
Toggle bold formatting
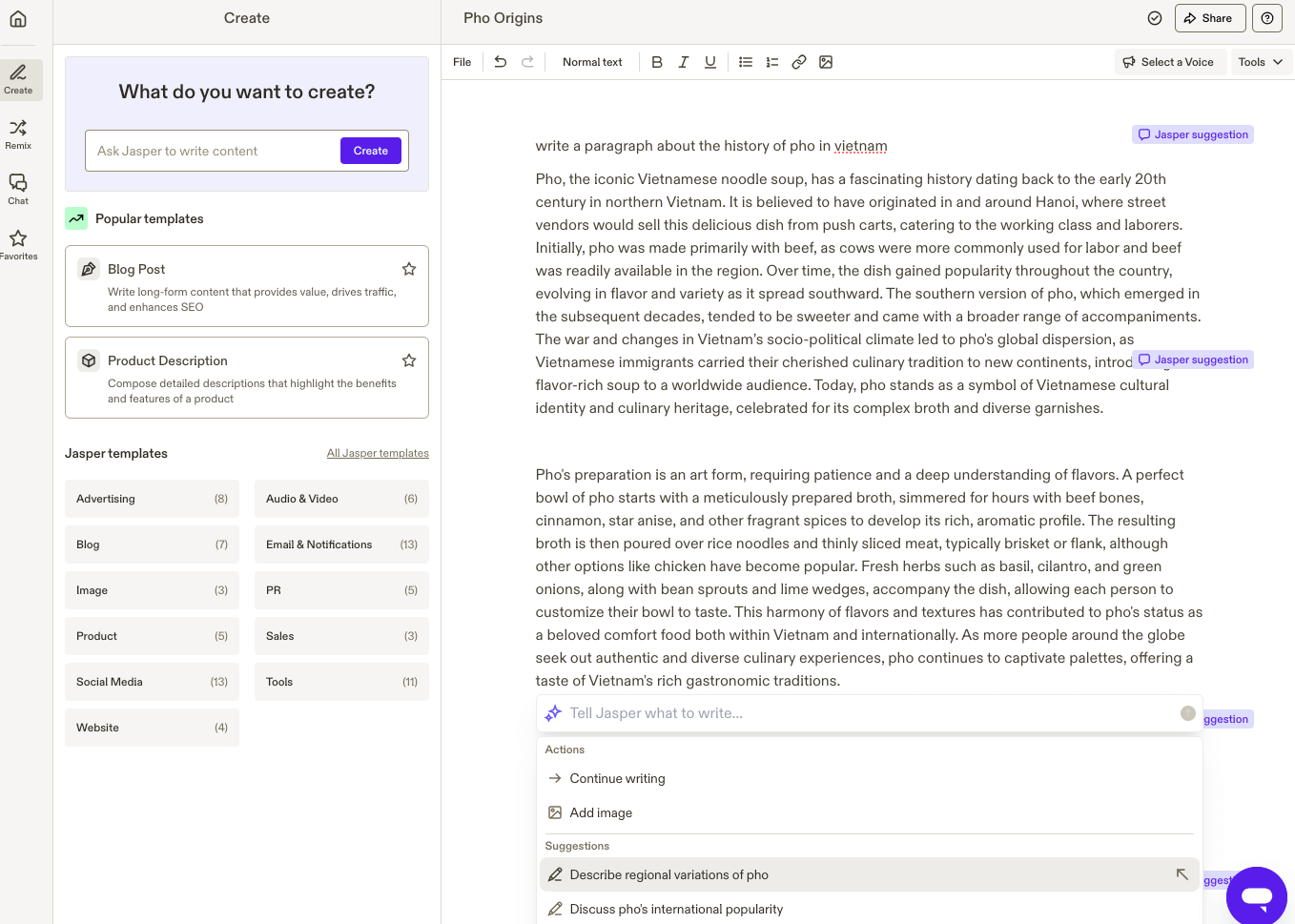[657, 62]
